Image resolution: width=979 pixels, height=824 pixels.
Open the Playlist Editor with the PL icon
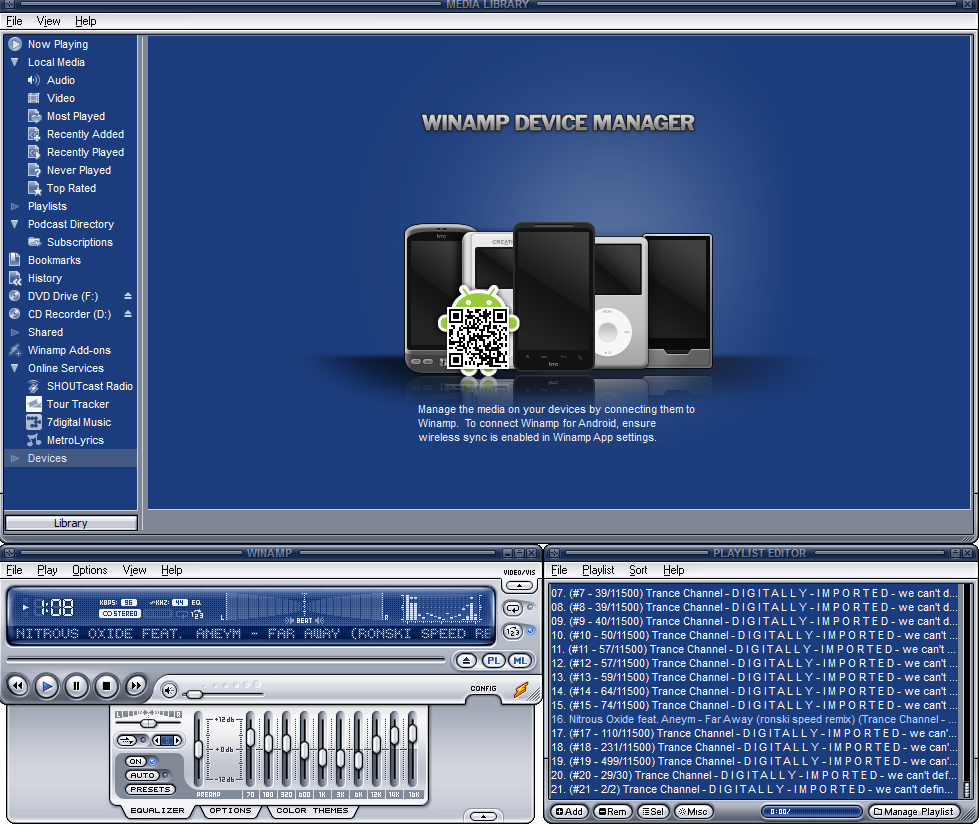[x=494, y=660]
